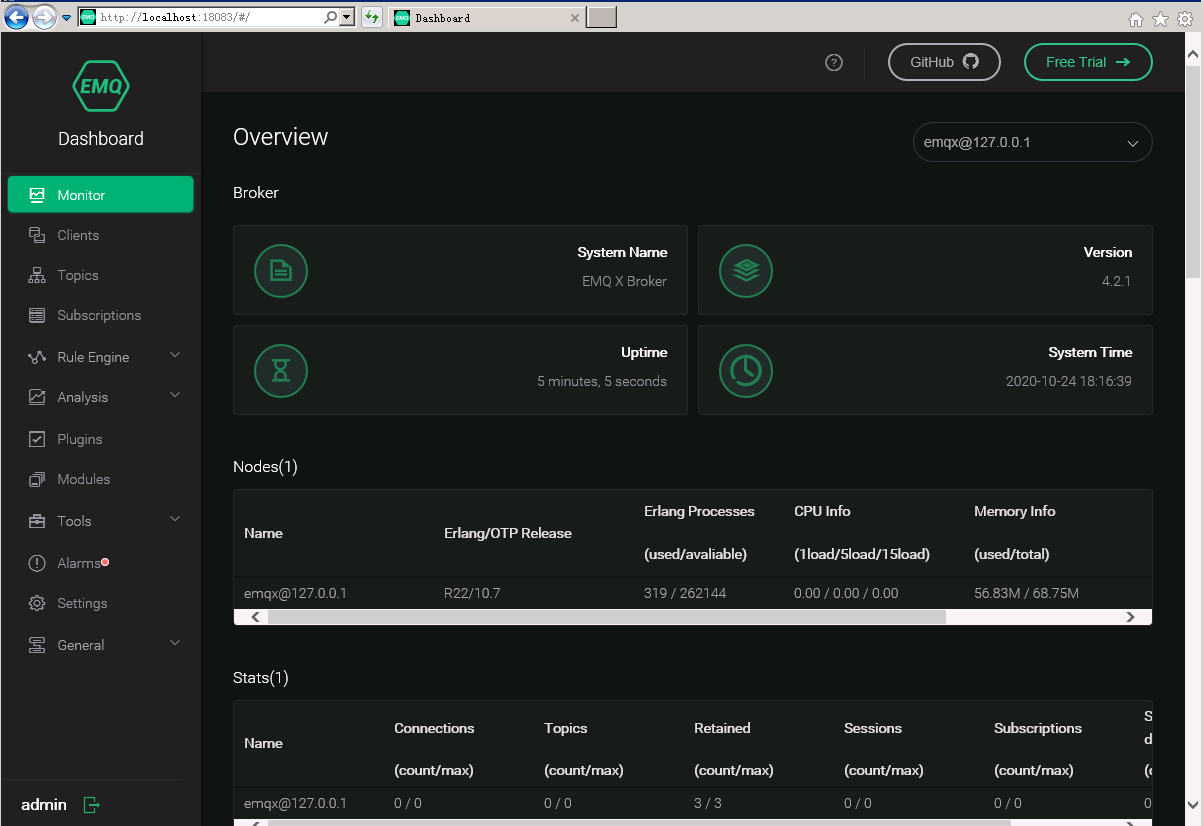The width and height of the screenshot is (1203, 826).
Task: Click Nodes table scroll left arrow
Action: pos(256,617)
